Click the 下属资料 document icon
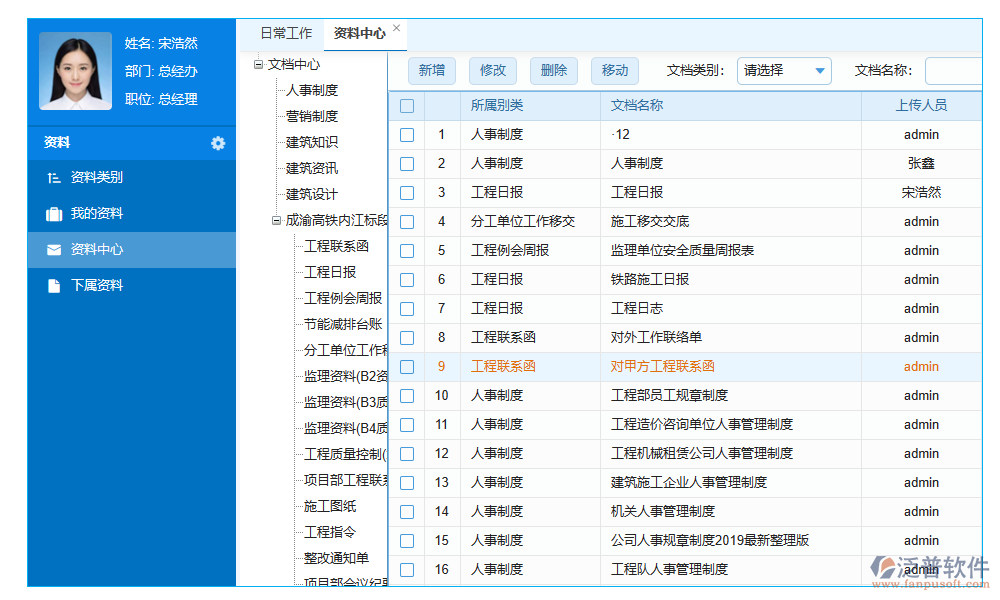Viewport: 1000px width, 600px height. click(x=54, y=286)
